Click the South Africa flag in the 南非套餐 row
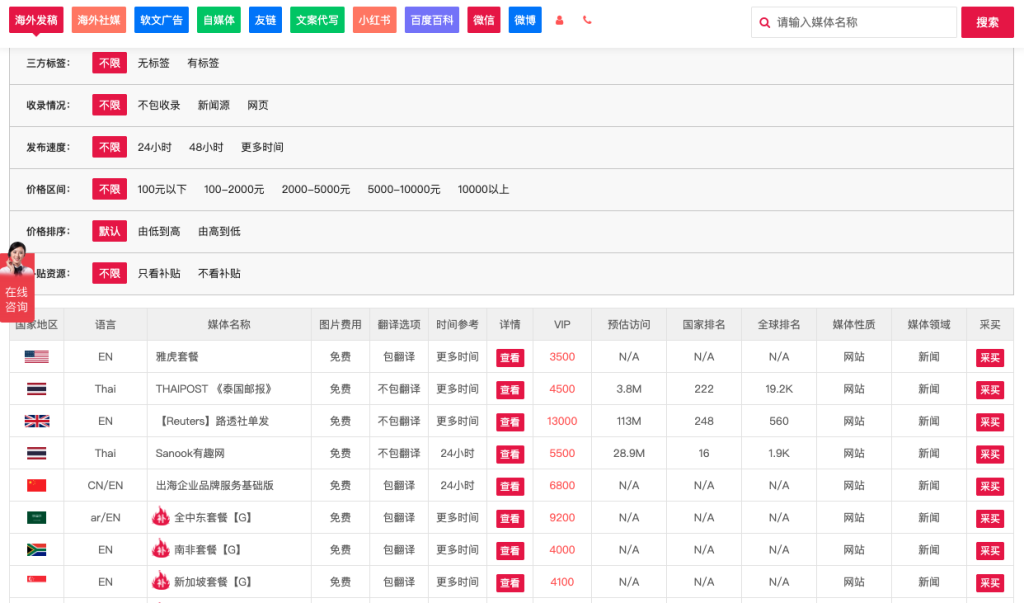The width and height of the screenshot is (1024, 603). tap(35, 549)
